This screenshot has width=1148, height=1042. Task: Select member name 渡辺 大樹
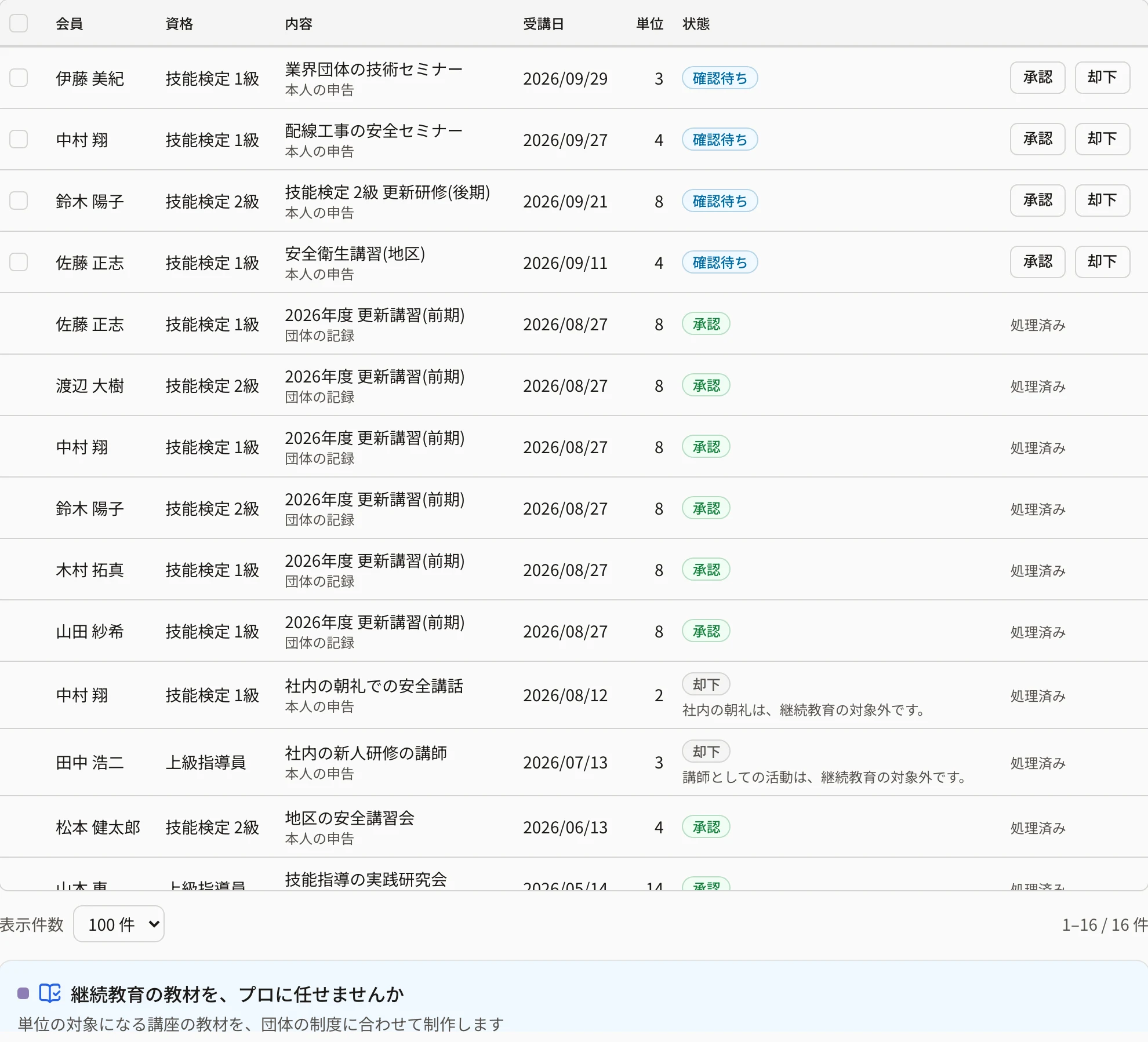[90, 386]
